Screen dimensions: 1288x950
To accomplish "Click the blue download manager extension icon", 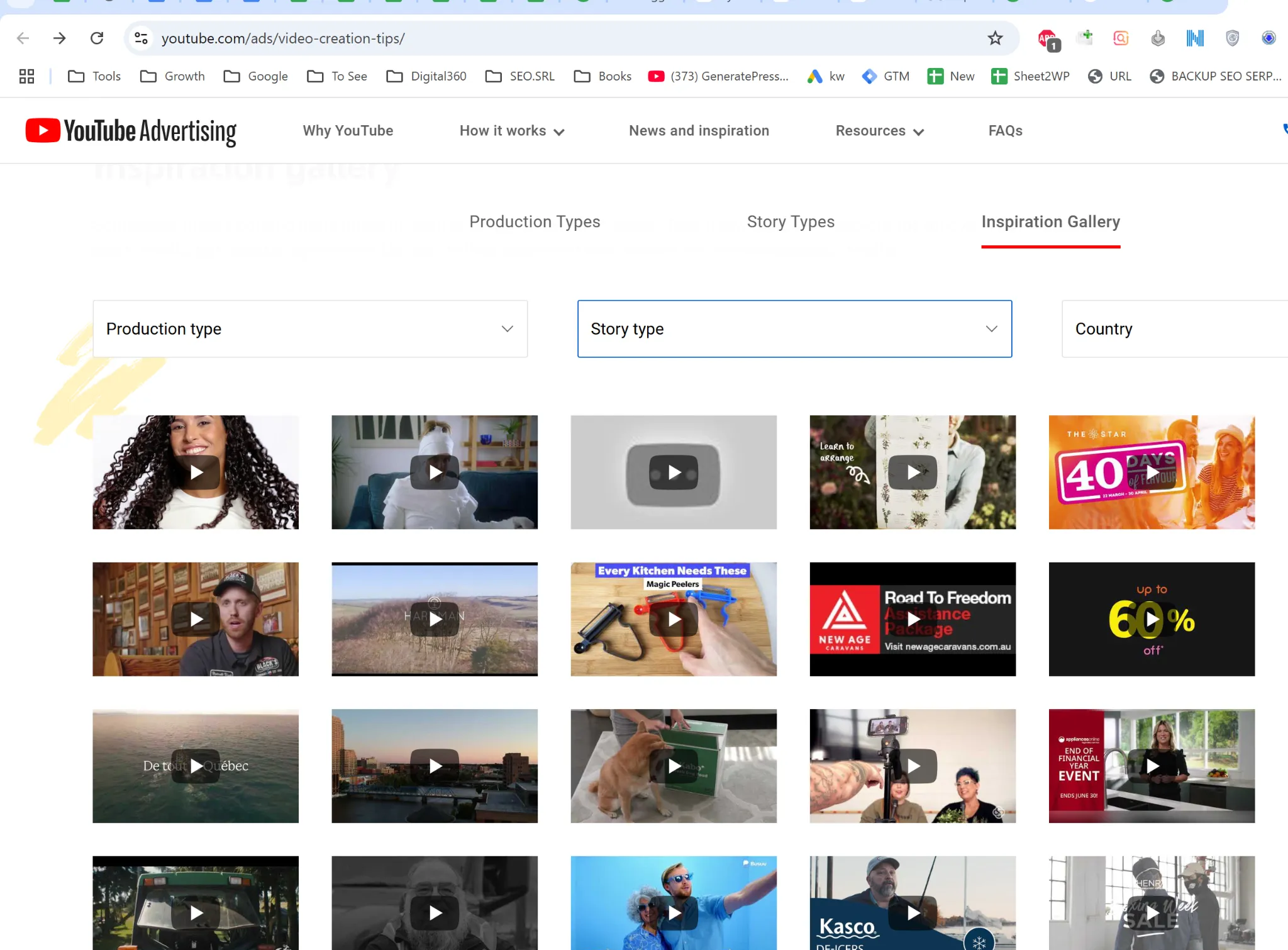I will pos(1269,38).
